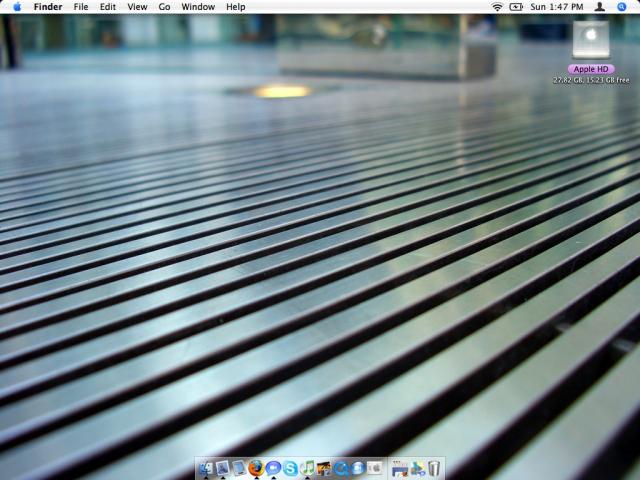
Task: Open the Apple menu
Action: 17,7
